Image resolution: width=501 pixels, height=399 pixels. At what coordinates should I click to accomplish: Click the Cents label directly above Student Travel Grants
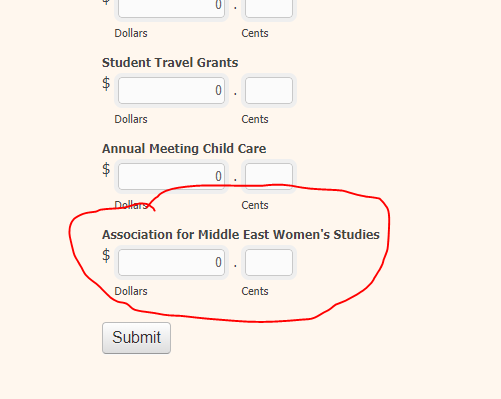coord(255,33)
